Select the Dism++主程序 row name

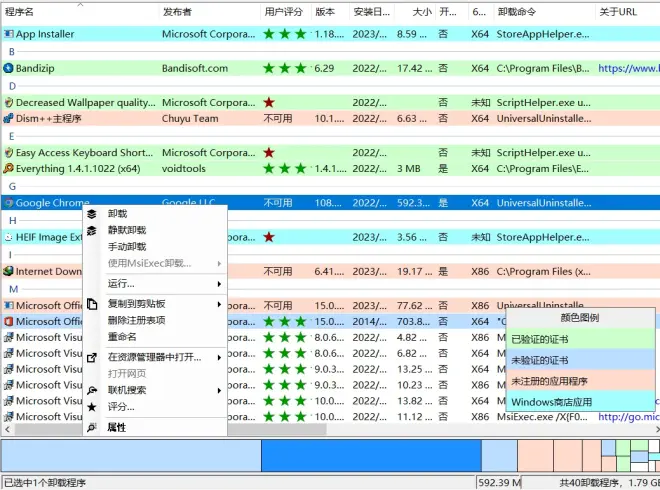tap(48, 118)
